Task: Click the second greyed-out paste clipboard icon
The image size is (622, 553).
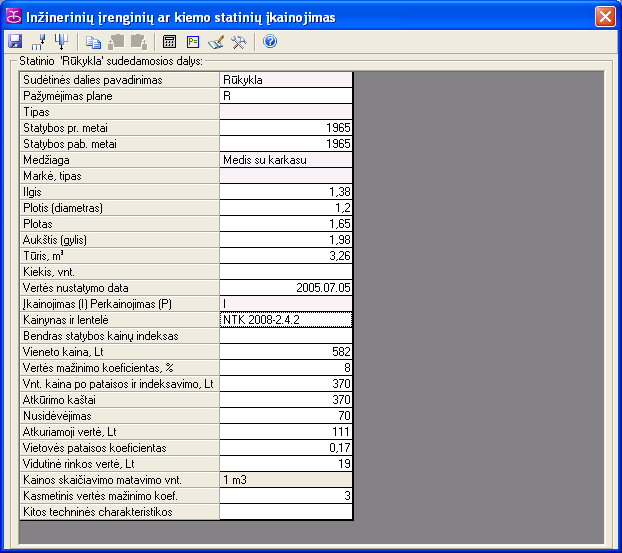Action: pyautogui.click(x=139, y=42)
